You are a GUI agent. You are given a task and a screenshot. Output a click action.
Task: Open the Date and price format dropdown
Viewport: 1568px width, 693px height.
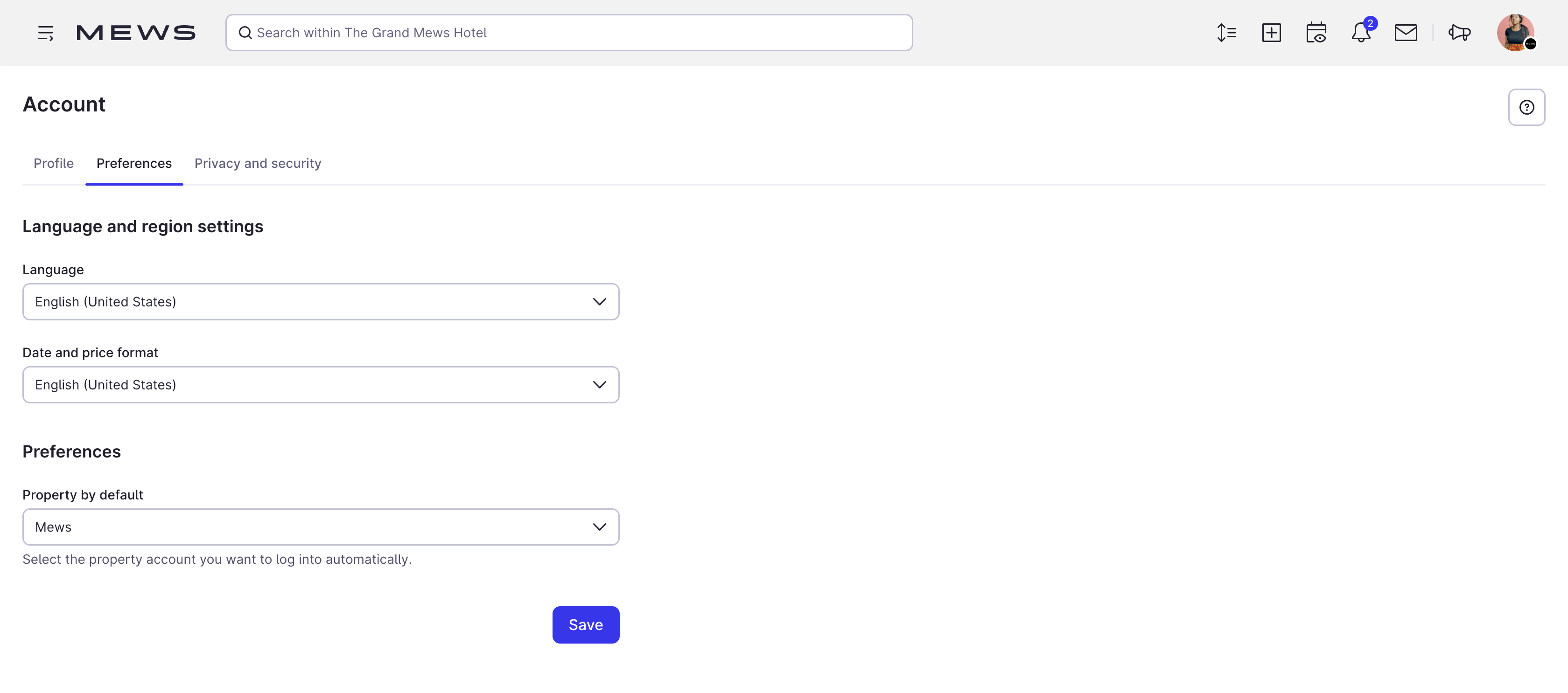[321, 384]
